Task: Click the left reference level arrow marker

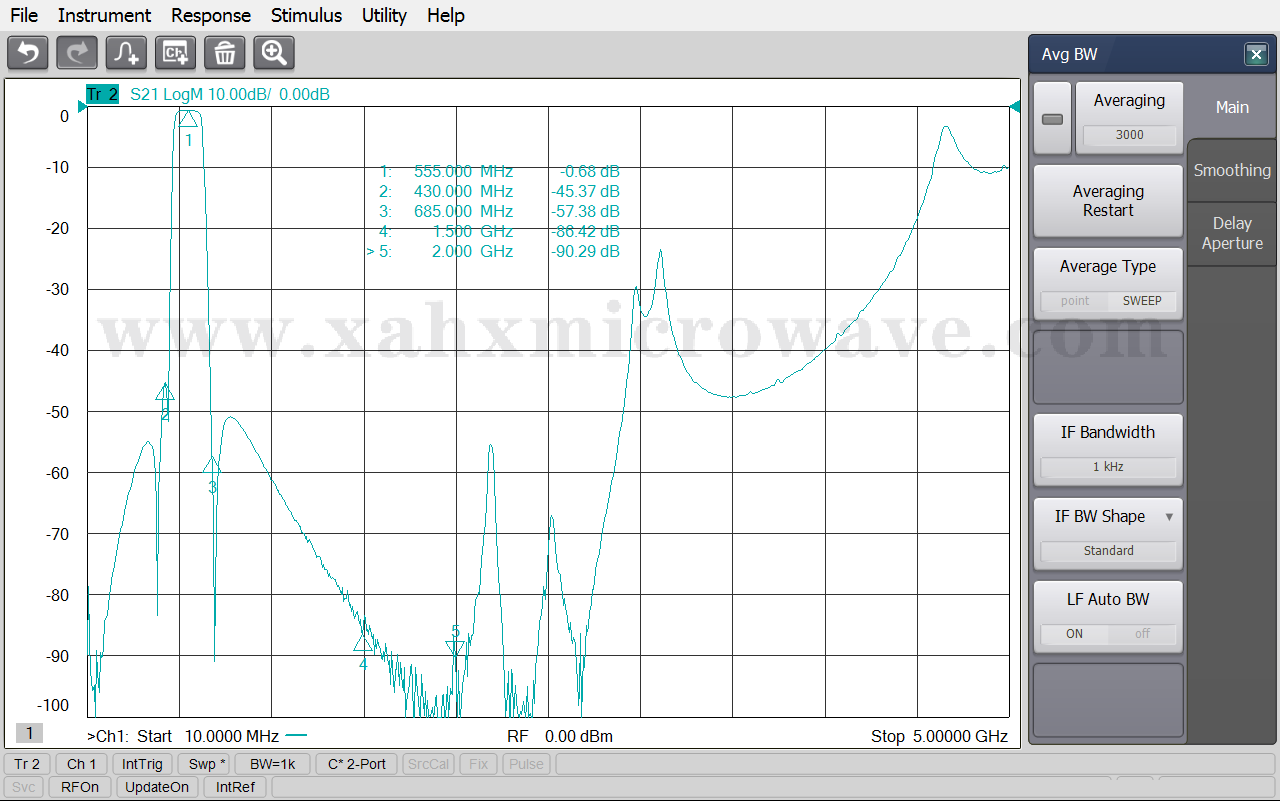Action: [x=82, y=107]
